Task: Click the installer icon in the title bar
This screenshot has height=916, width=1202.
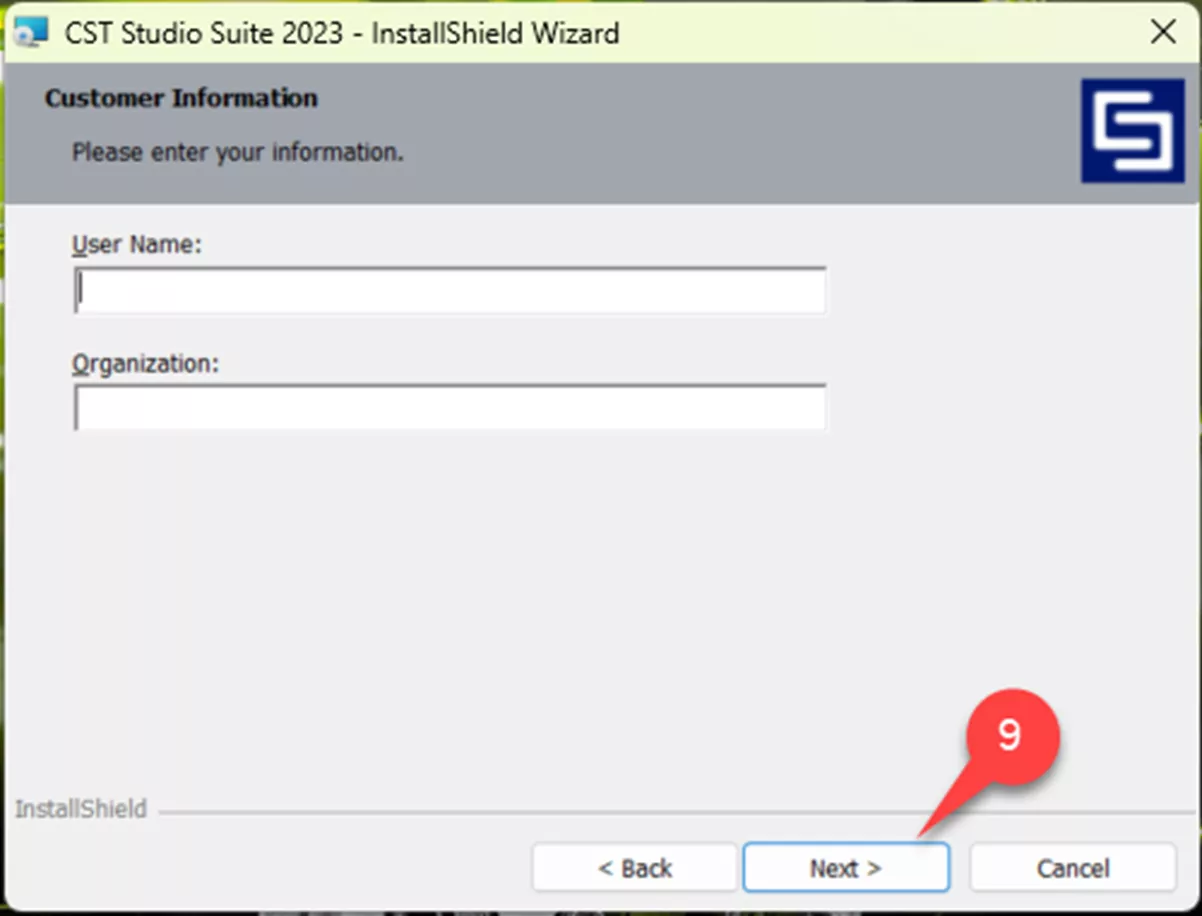Action: click(28, 32)
